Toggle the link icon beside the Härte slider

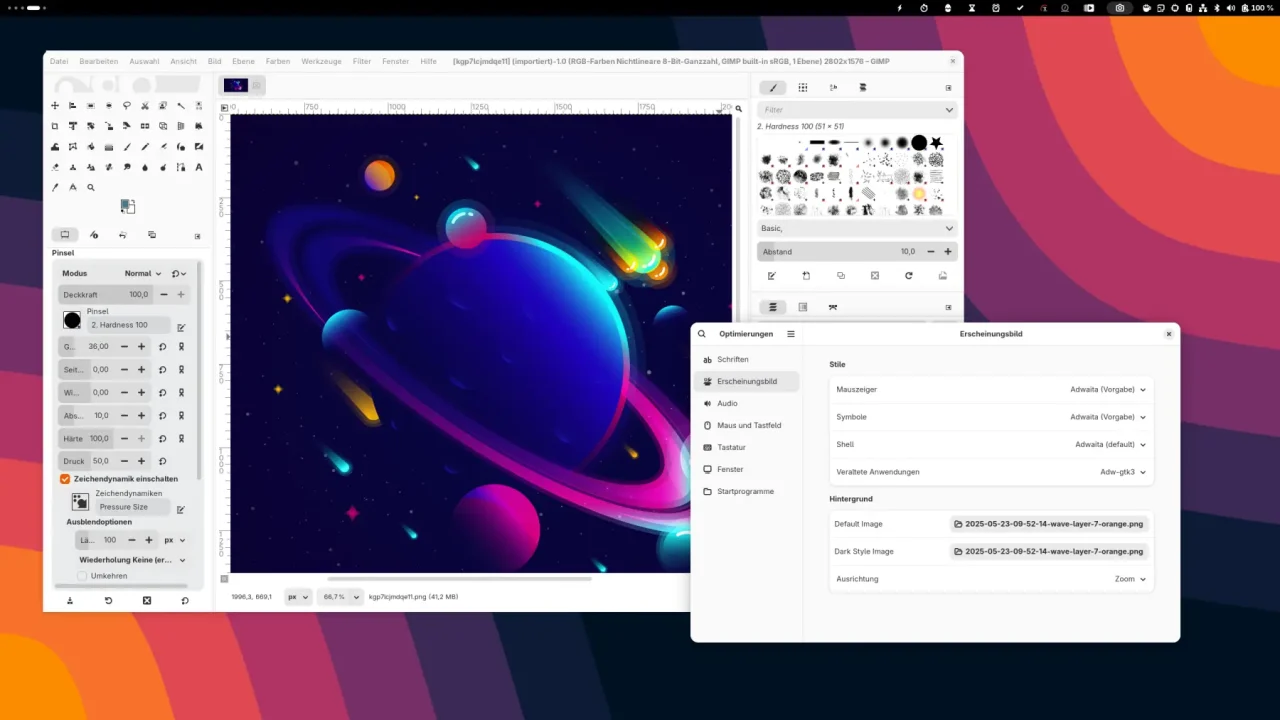pos(181,439)
